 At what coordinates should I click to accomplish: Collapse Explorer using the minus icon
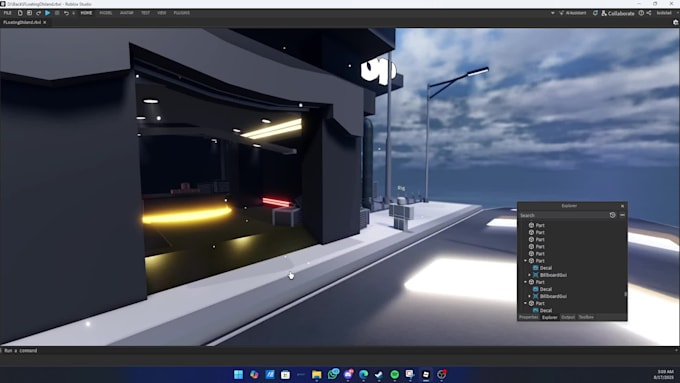622,215
